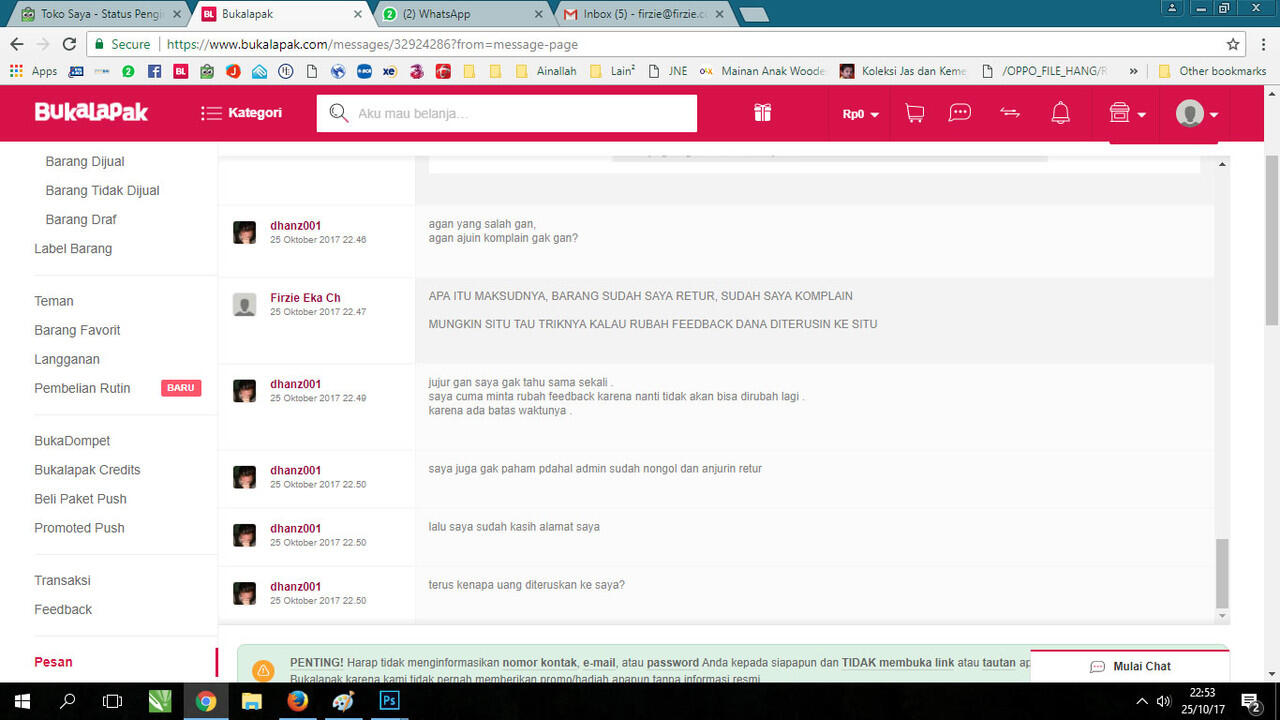Open the transactions arrows icon

[1010, 113]
